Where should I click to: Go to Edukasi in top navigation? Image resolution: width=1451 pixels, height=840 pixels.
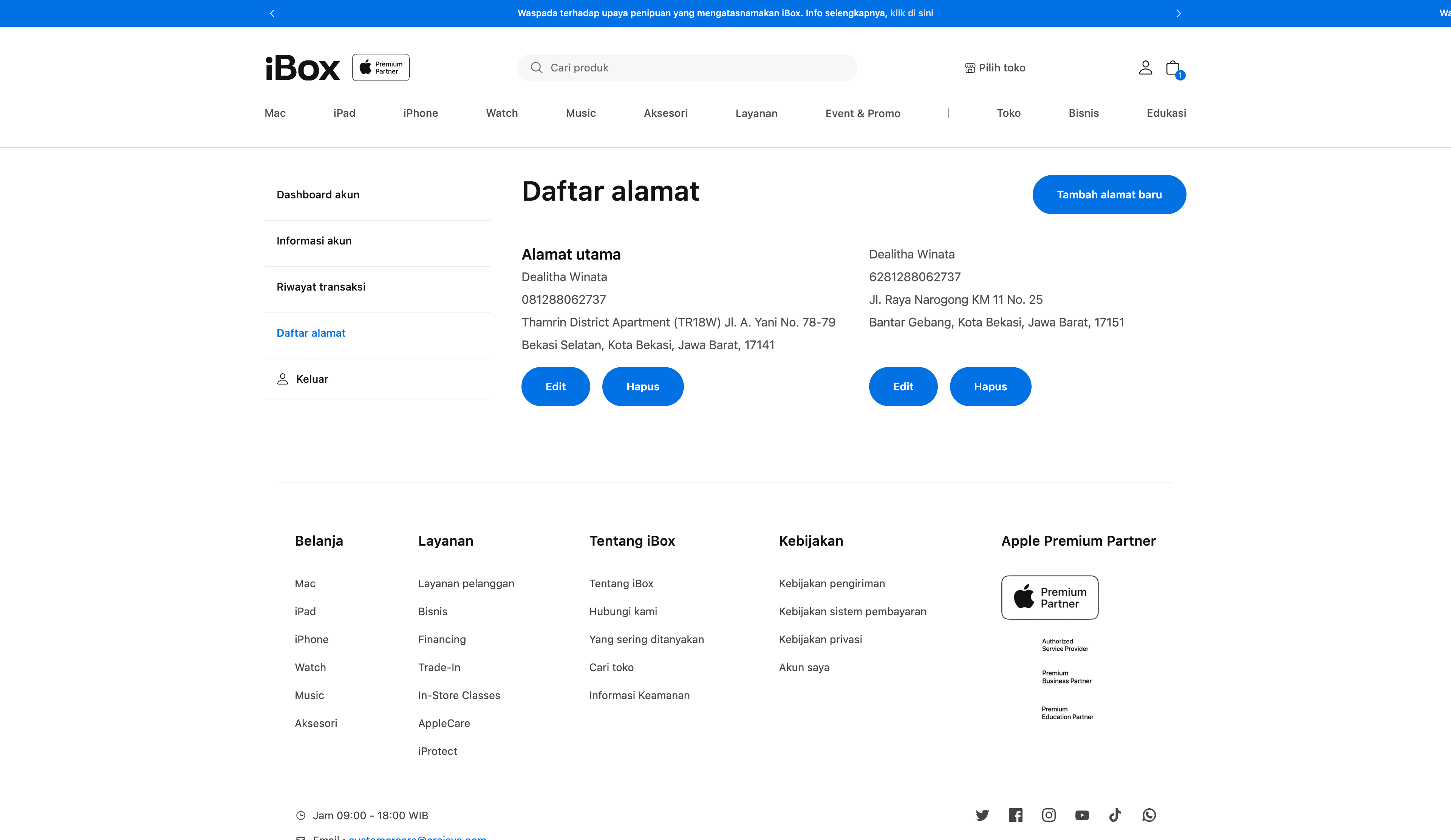coord(1166,113)
